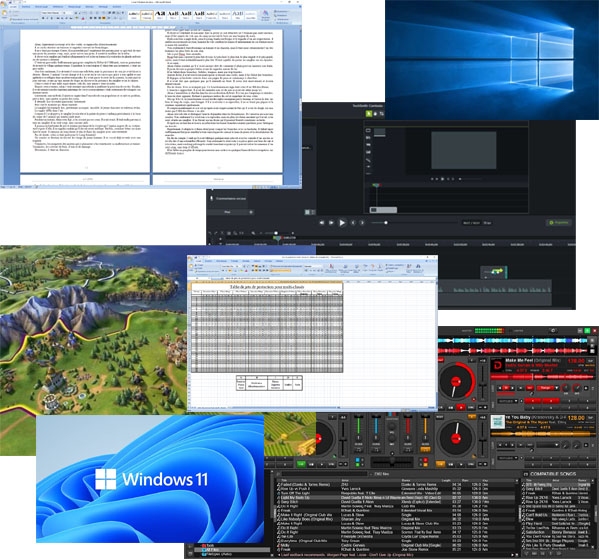
Task: Click the top red DJ deck jog wheel
Action: [456, 381]
